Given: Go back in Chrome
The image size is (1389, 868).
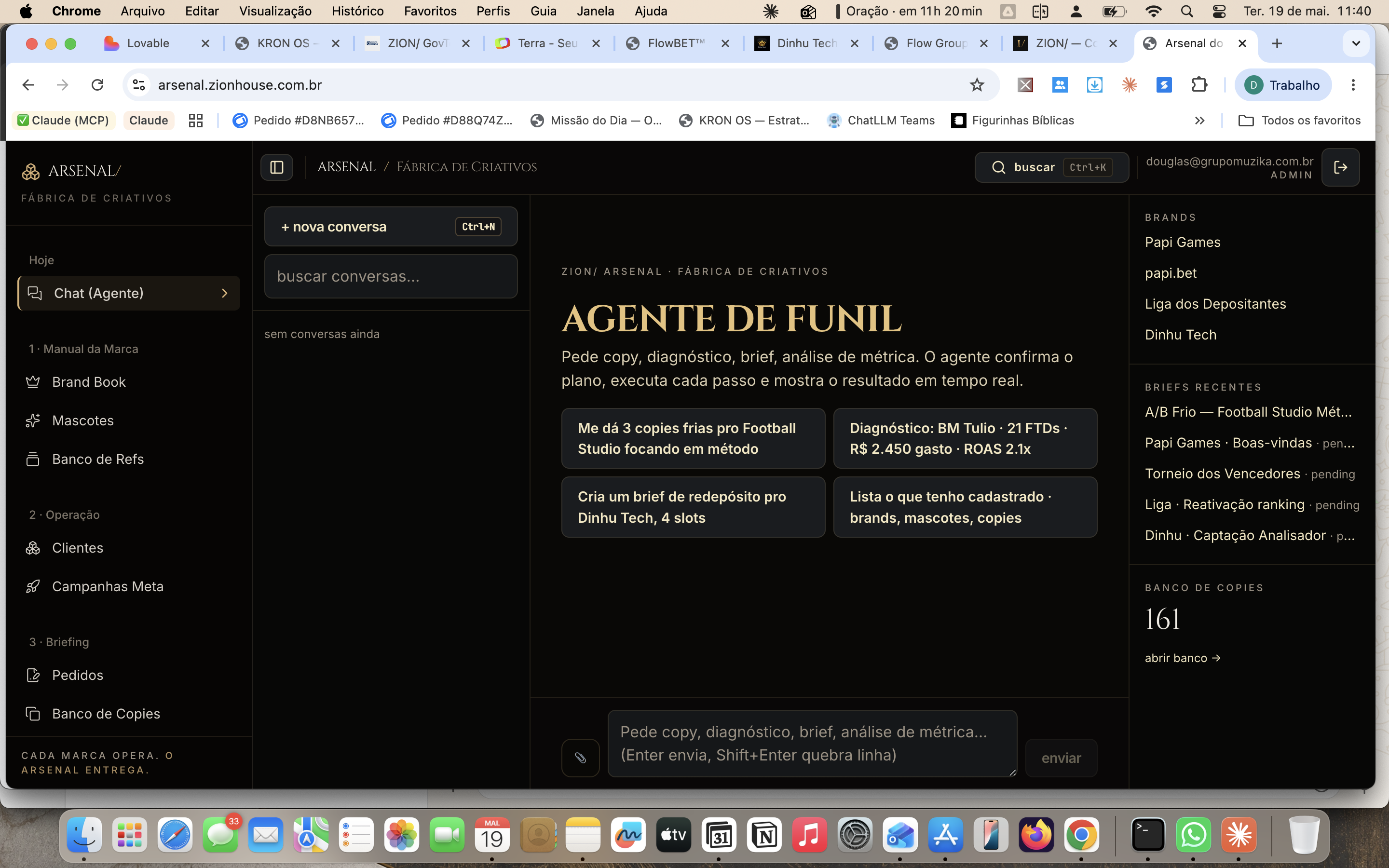Looking at the screenshot, I should coord(28,85).
